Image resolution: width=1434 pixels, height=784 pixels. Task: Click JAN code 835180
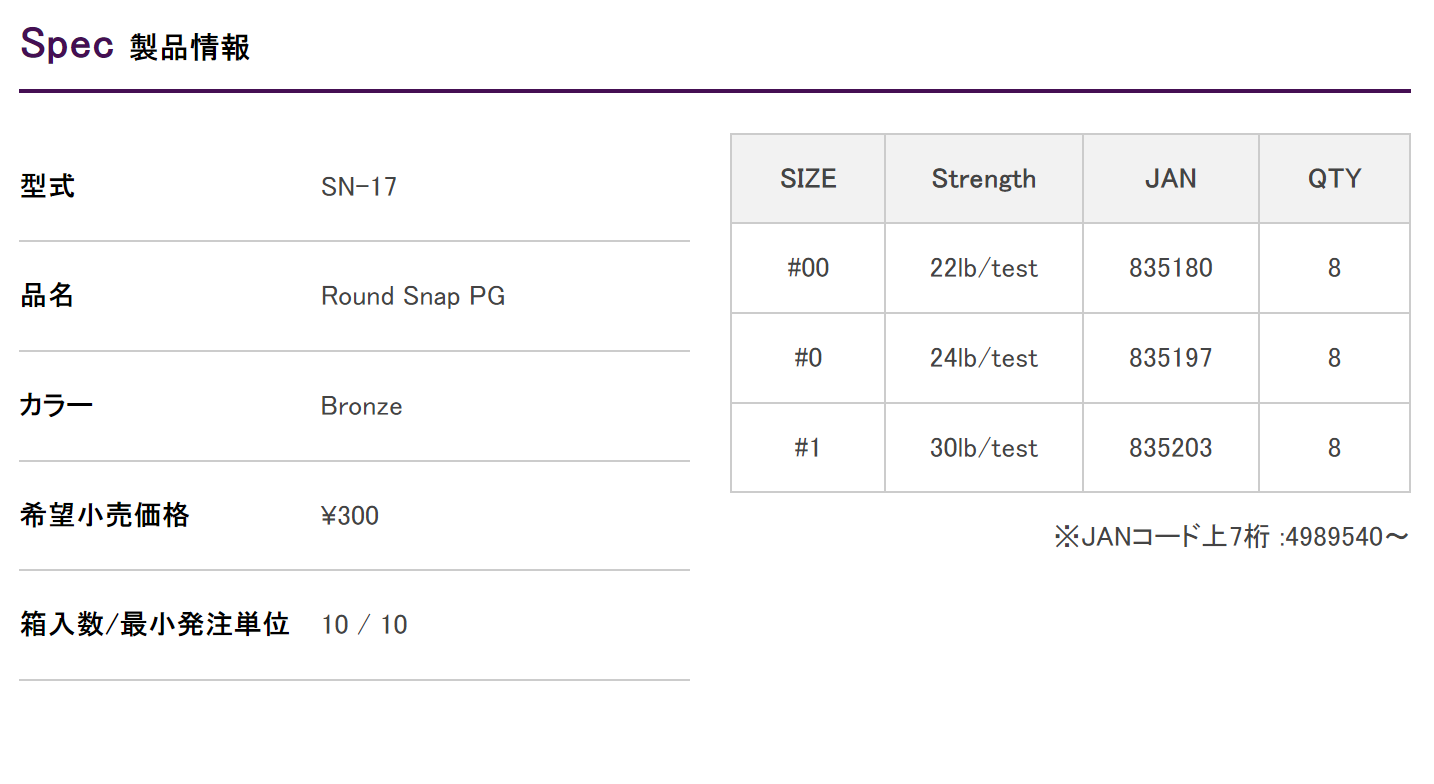point(1171,268)
